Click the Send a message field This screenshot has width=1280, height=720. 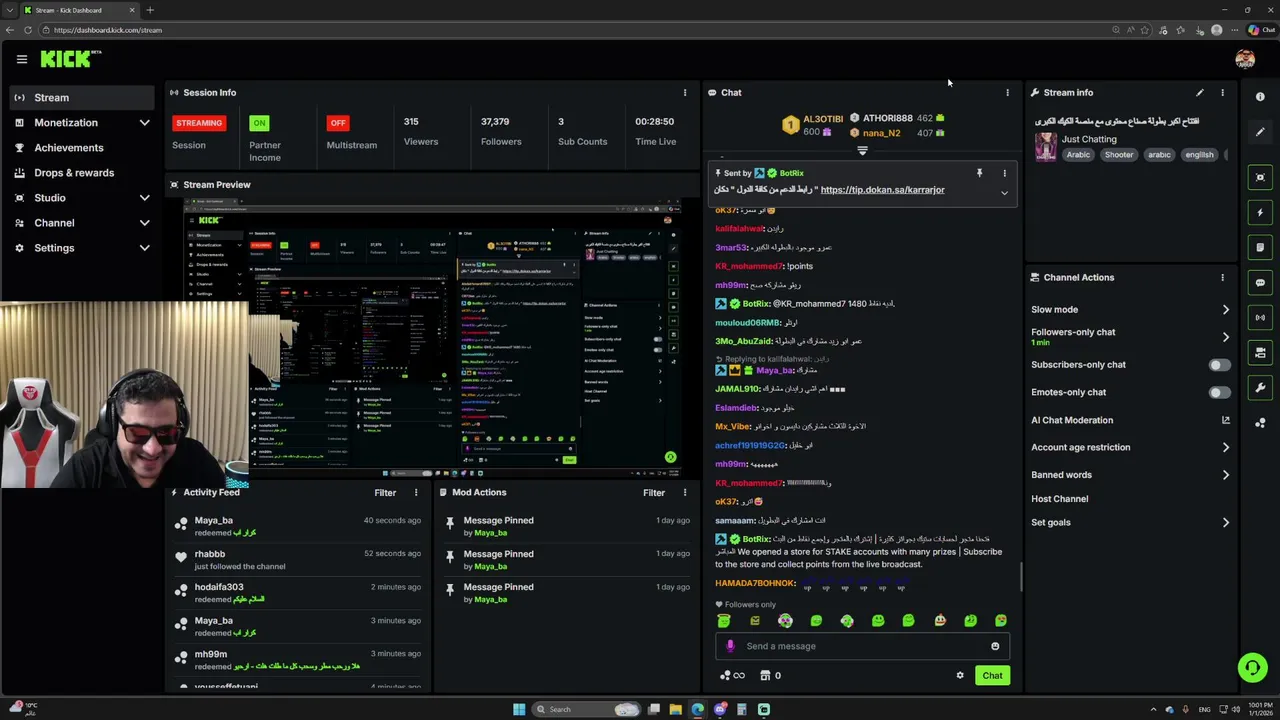click(x=862, y=646)
